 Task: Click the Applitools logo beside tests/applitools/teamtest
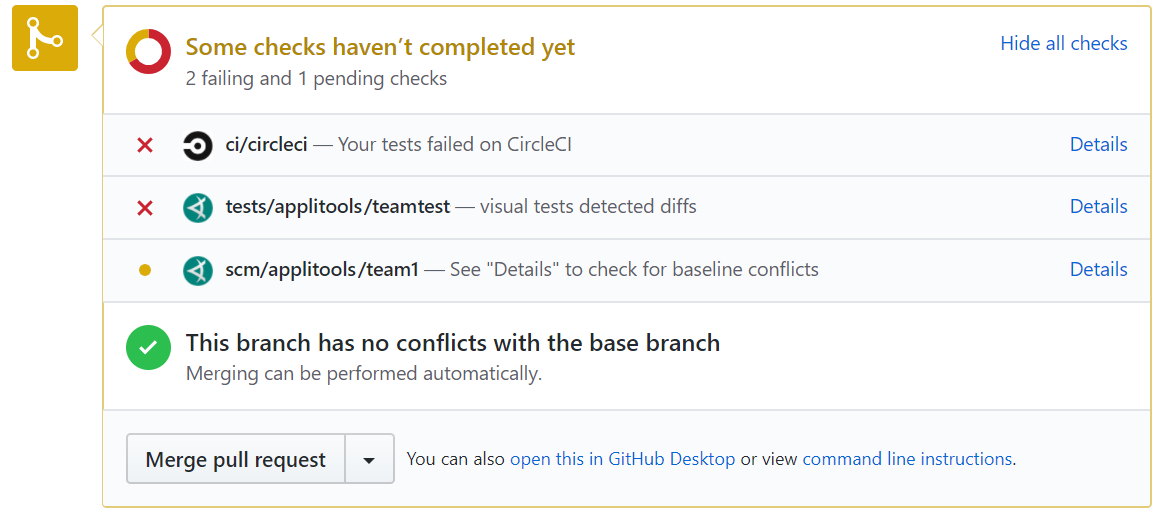click(198, 208)
